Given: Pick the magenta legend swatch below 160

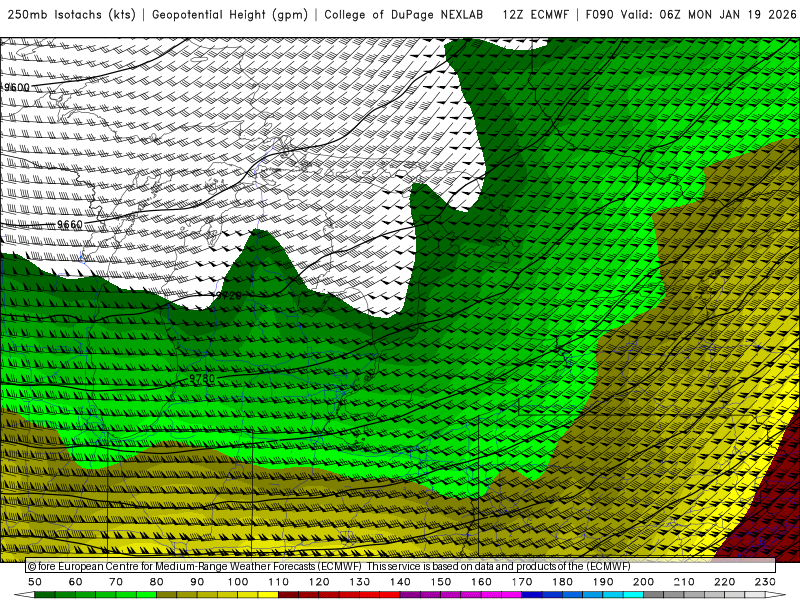Looking at the screenshot, I should 491,595.
